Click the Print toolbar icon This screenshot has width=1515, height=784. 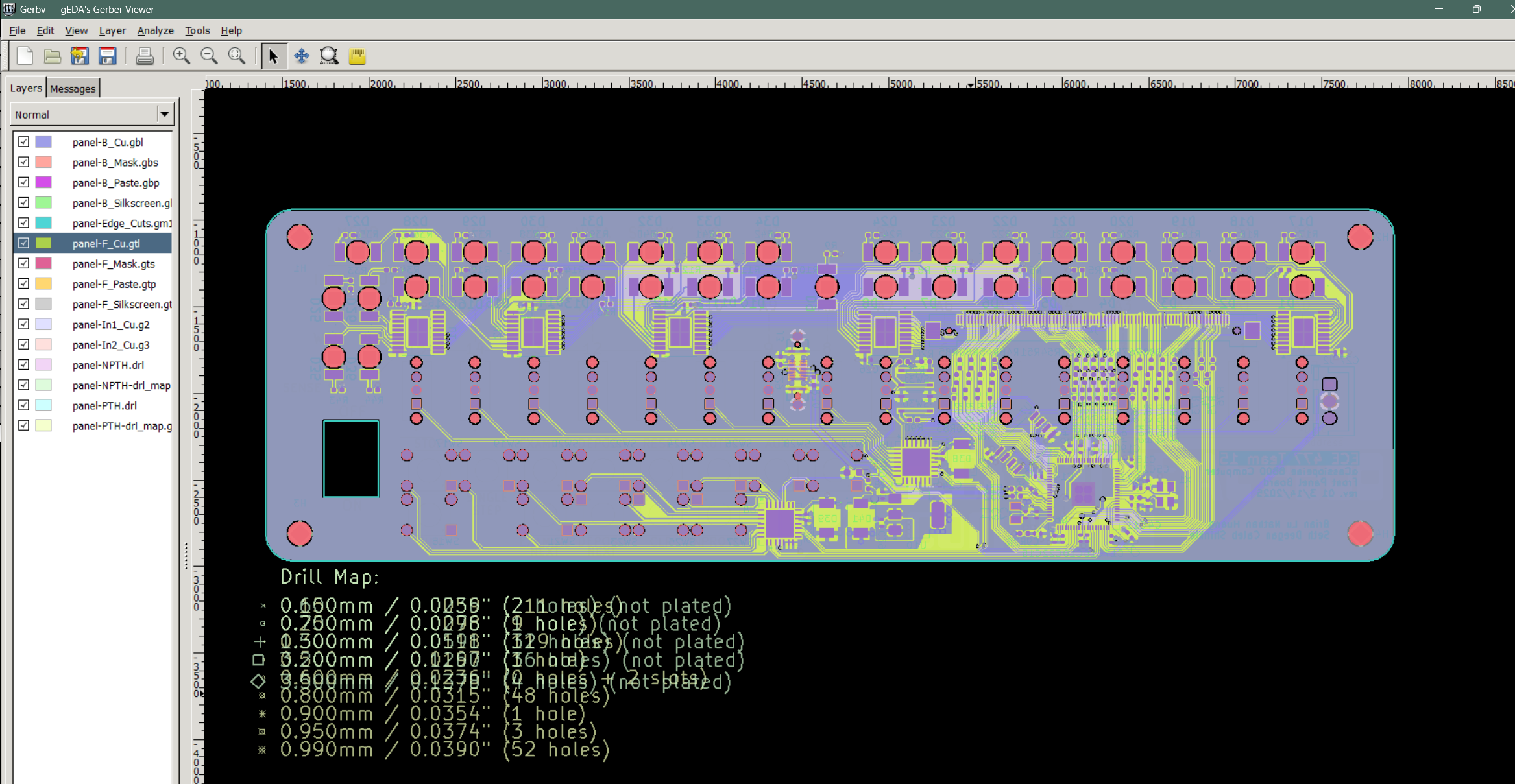click(144, 56)
